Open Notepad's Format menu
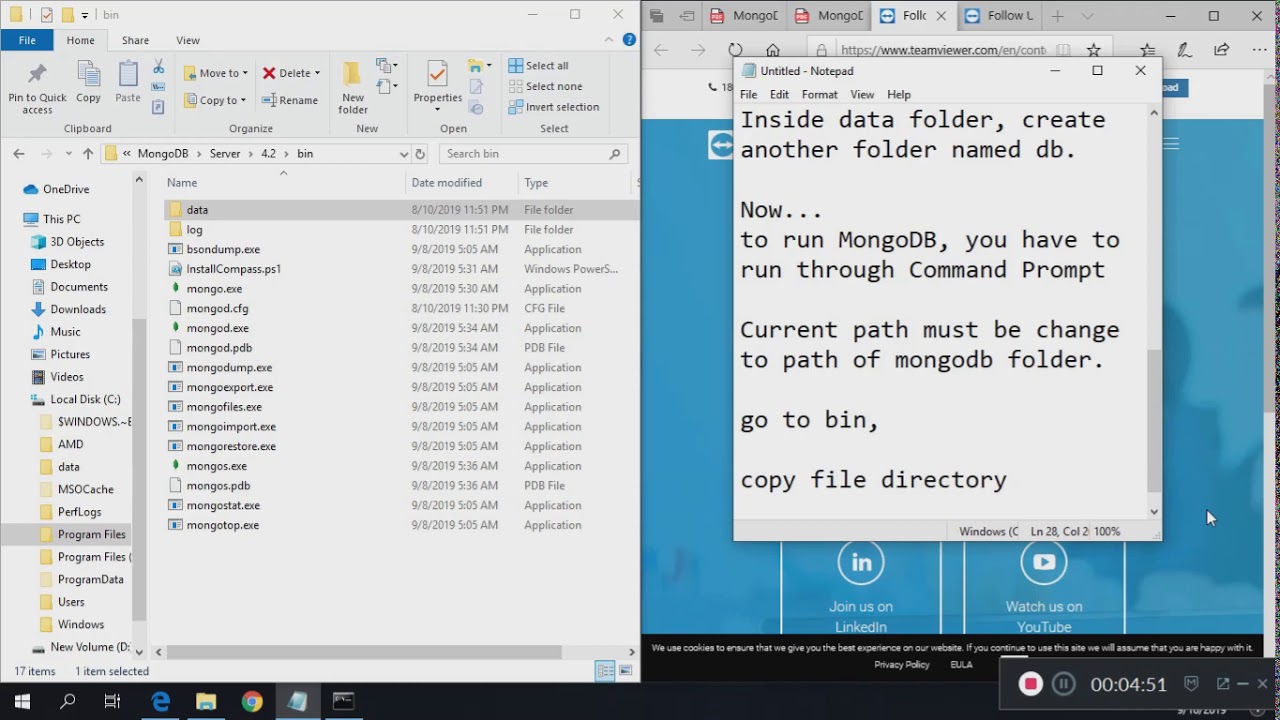This screenshot has height=720, width=1280. pos(819,94)
